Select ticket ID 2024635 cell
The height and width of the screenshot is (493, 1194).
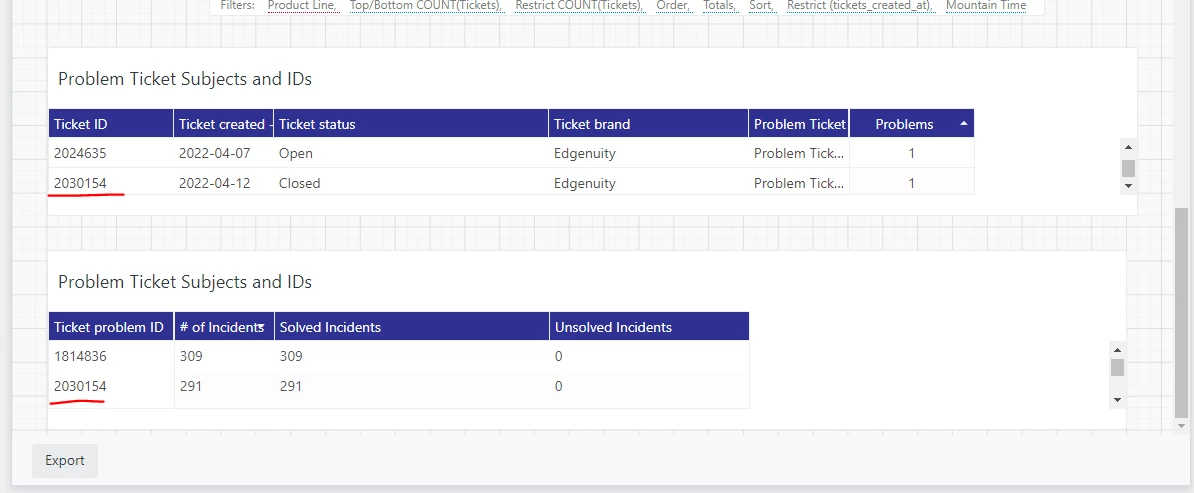point(111,153)
